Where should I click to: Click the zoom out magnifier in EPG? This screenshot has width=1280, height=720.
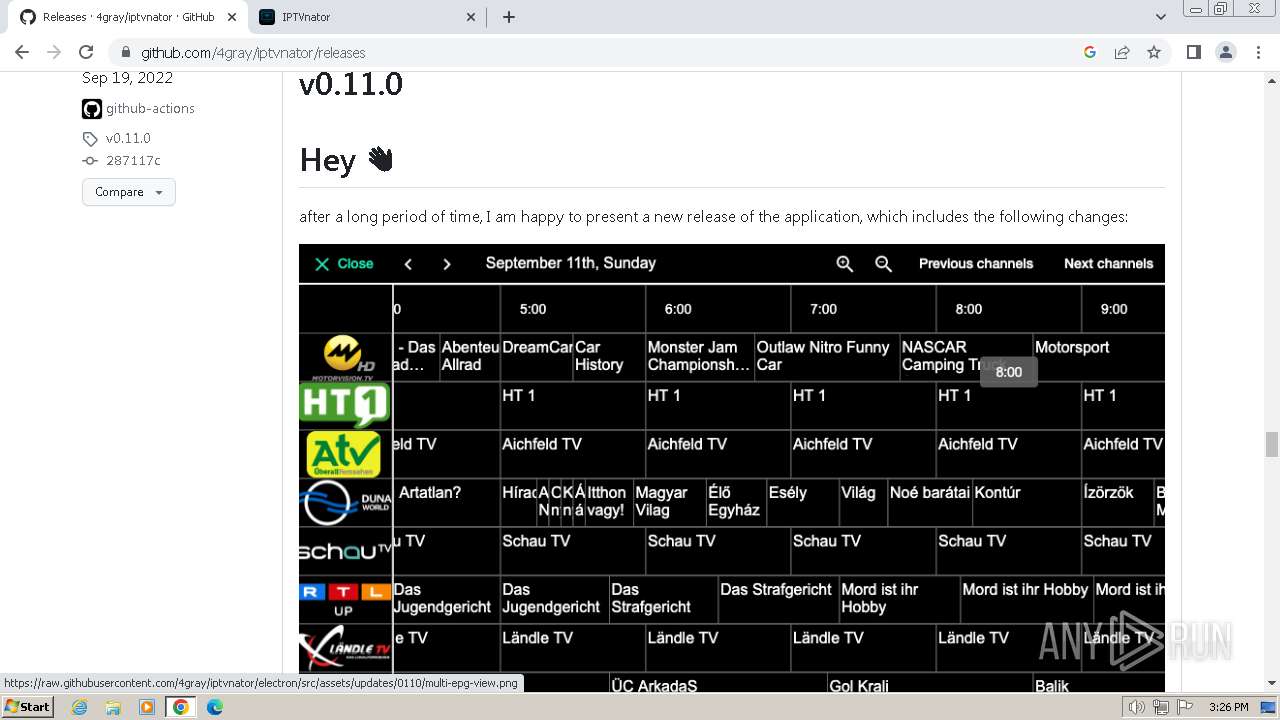[x=883, y=264]
